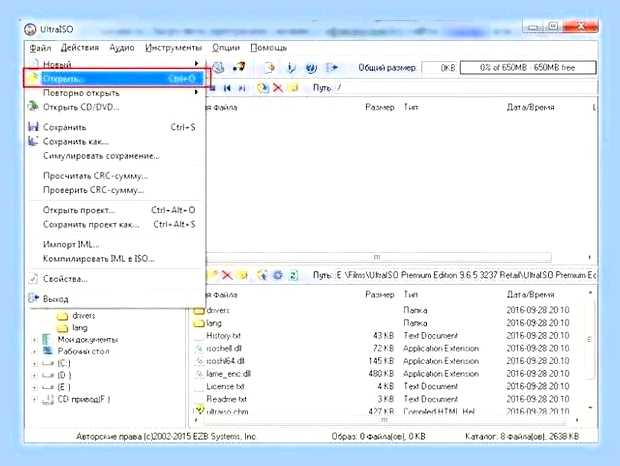Select the drivers folder in the tree
The height and width of the screenshot is (466, 620).
[76, 315]
